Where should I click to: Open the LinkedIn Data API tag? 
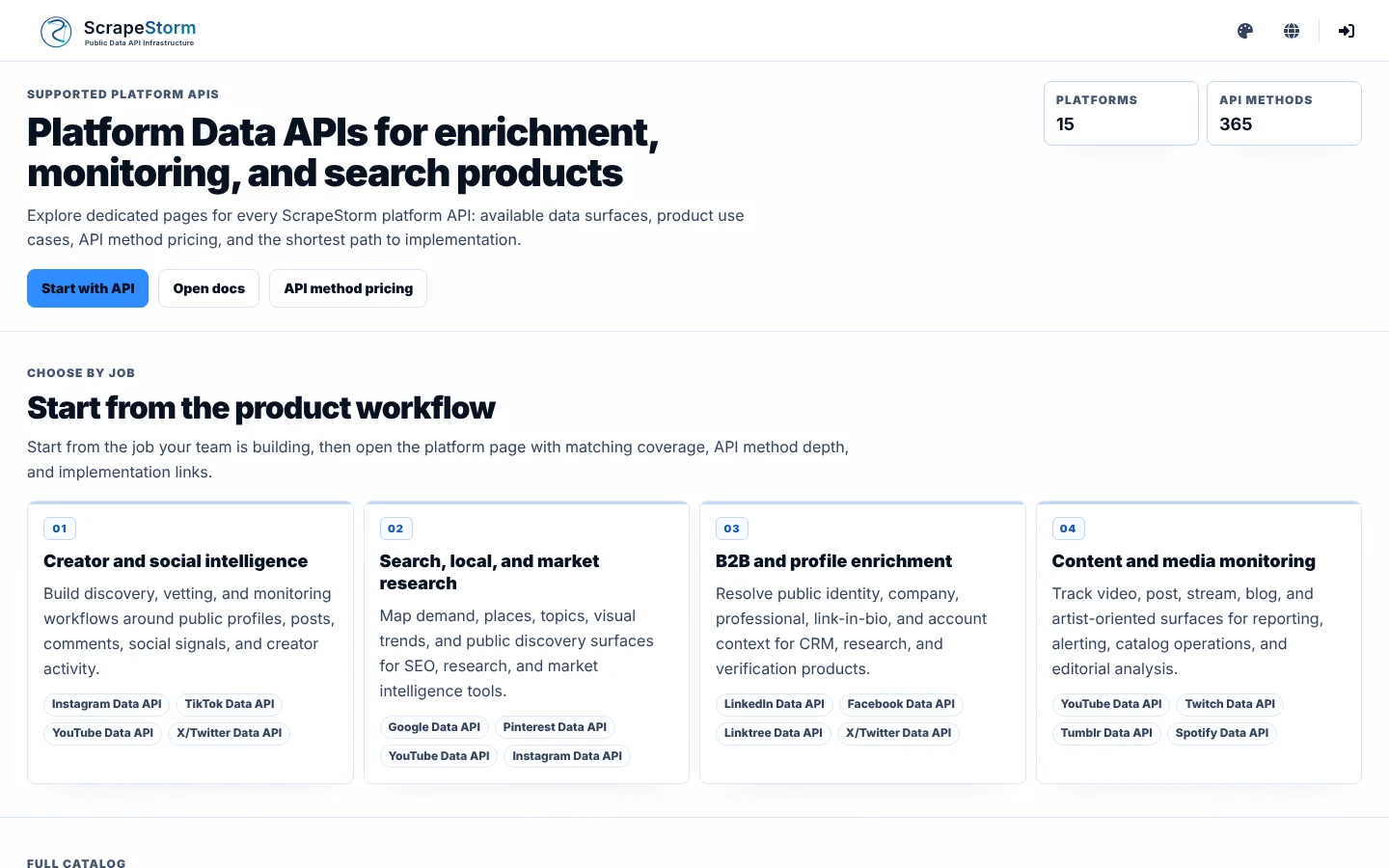pos(775,704)
